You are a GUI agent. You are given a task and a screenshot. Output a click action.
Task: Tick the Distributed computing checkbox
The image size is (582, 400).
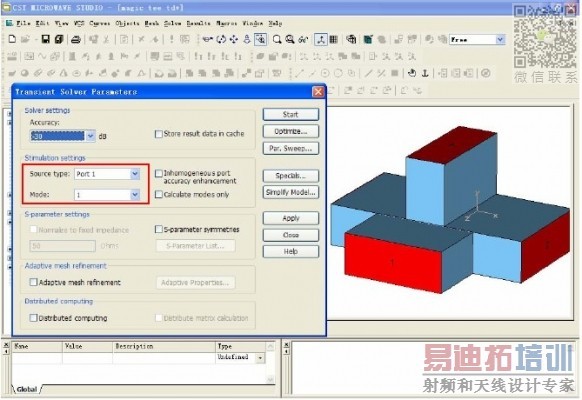pyautogui.click(x=33, y=318)
